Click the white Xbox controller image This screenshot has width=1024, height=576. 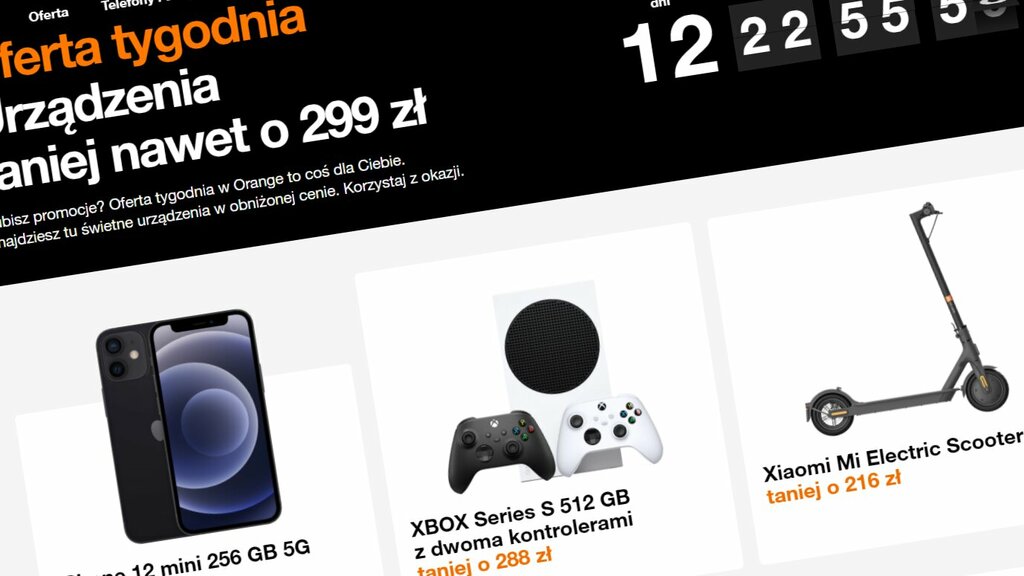click(x=609, y=432)
